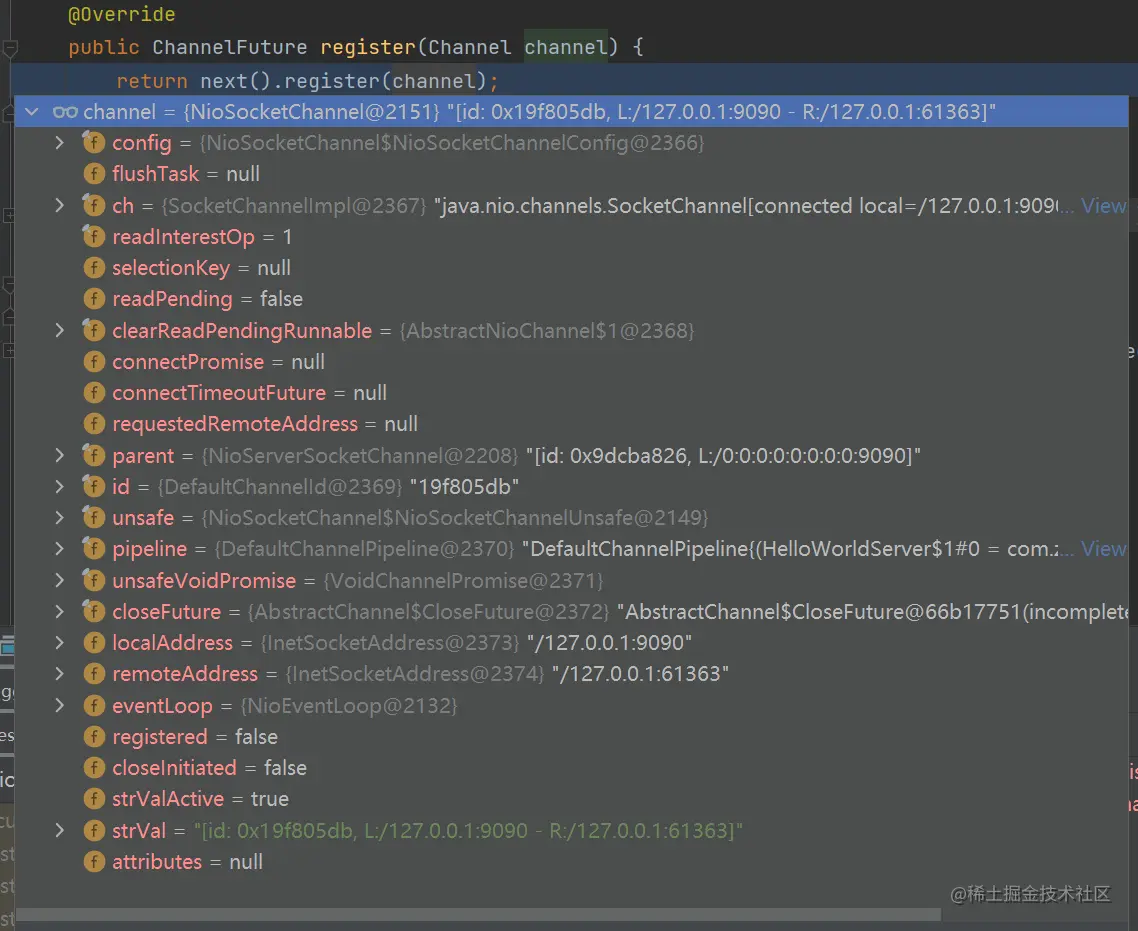Click the horizontal scrollbar under the variables
Viewport: 1138px width, 931px height.
(477, 915)
